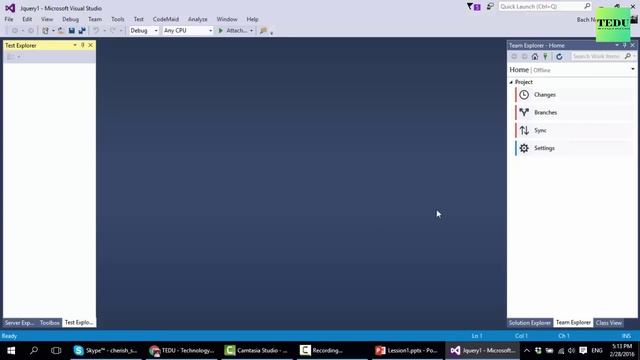This screenshot has height=360, width=640.
Task: Click the Search Work Items magnifier icon
Action: [628, 56]
